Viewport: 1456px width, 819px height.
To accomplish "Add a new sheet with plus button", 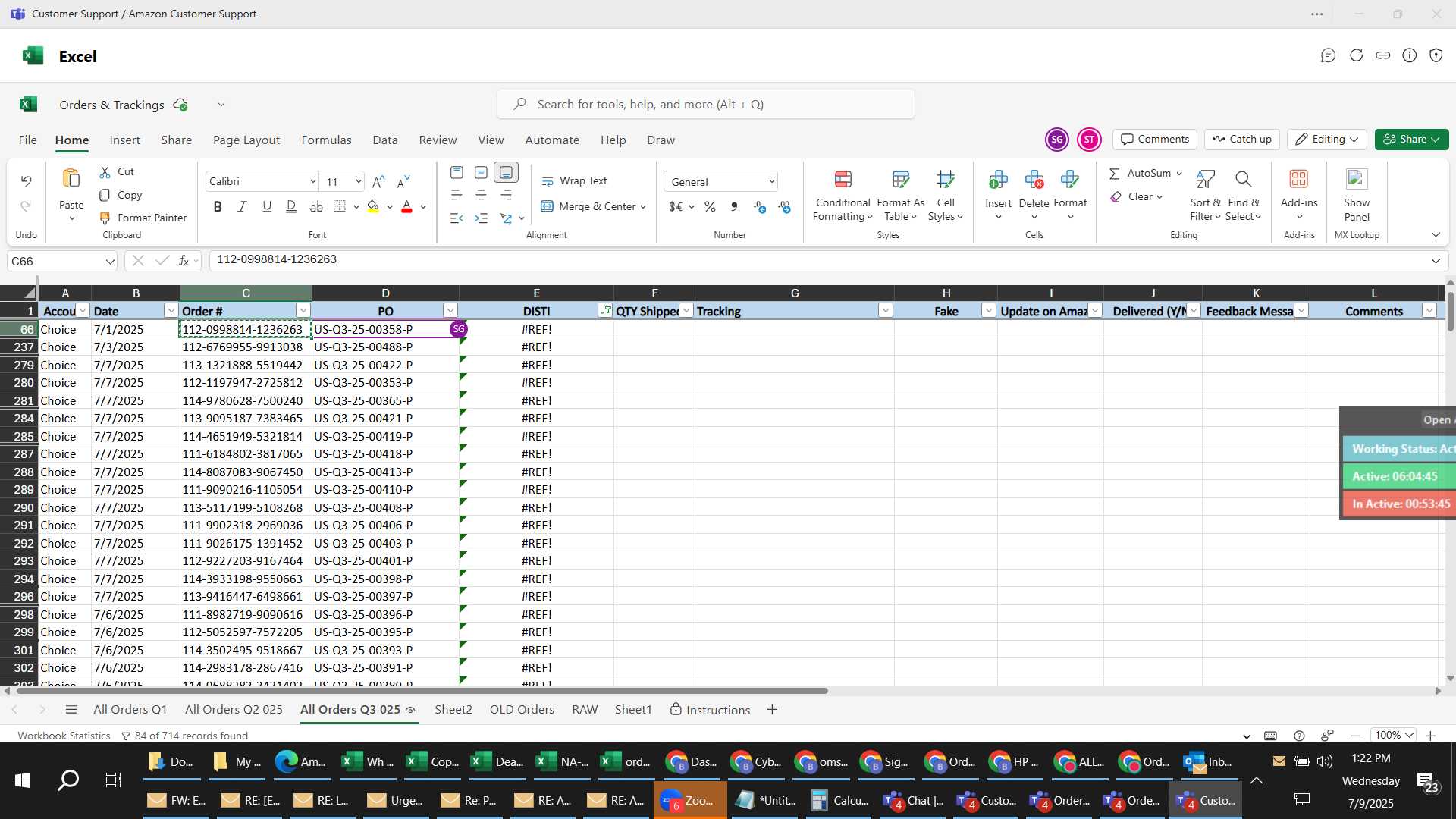I will pos(772,709).
